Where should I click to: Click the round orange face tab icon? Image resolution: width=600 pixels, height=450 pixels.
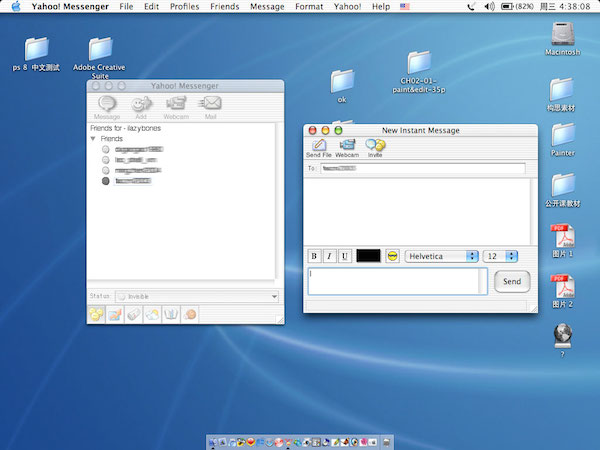[190, 315]
